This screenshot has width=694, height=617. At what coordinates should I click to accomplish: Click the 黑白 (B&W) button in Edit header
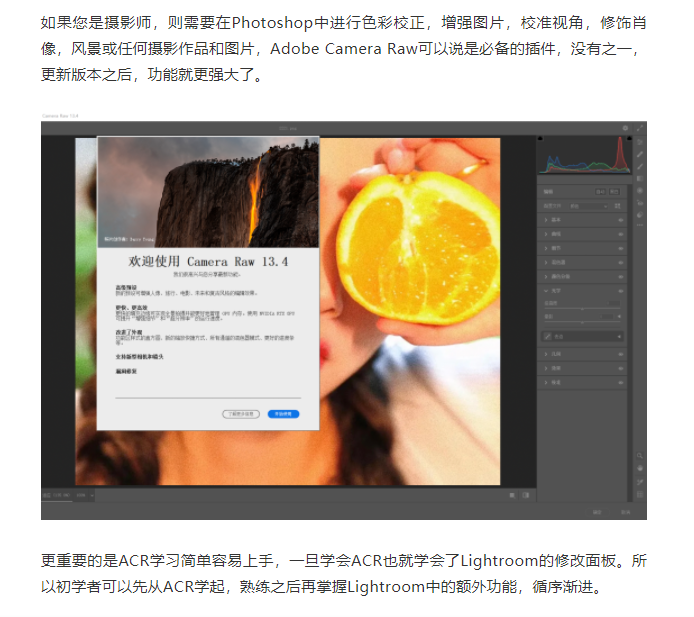coord(614,192)
